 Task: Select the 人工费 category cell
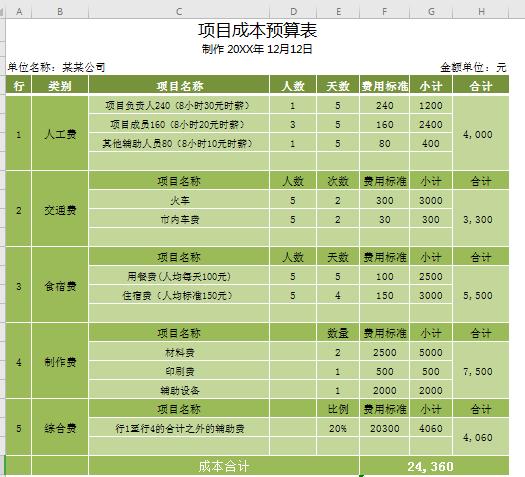(x=60, y=134)
